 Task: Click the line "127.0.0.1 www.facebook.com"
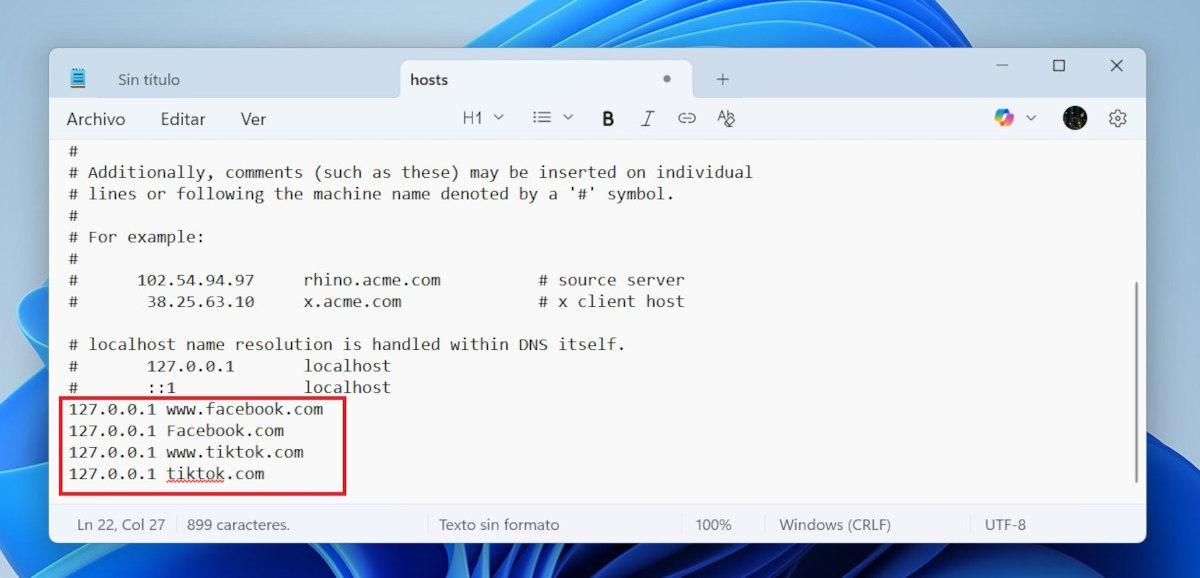click(196, 409)
